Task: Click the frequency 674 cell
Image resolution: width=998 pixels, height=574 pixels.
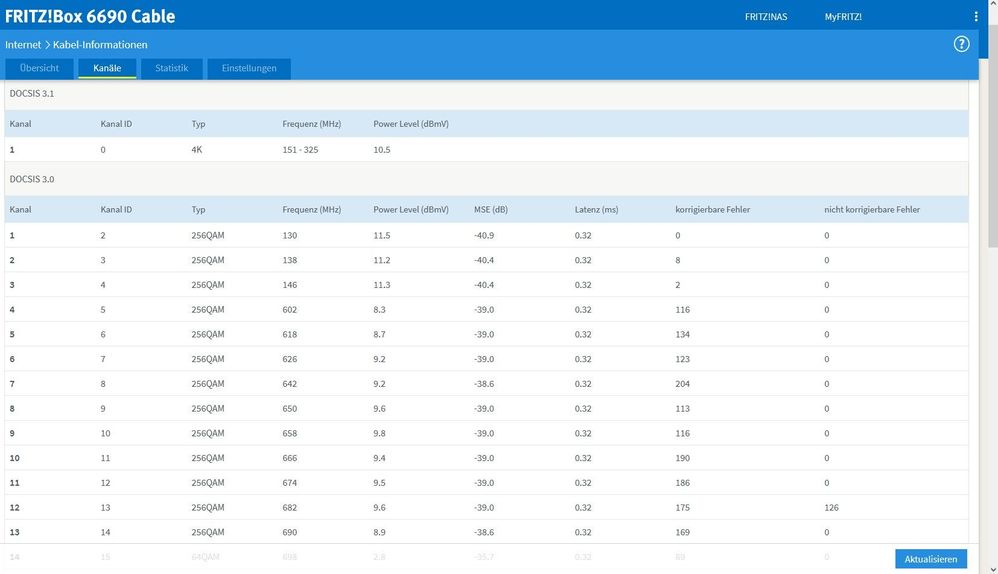Action: point(290,483)
